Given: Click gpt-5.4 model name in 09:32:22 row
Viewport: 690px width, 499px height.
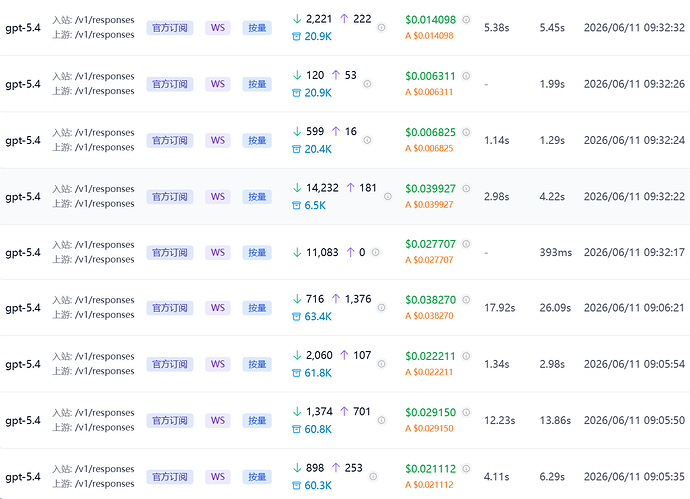Looking at the screenshot, I should click(x=23, y=197).
